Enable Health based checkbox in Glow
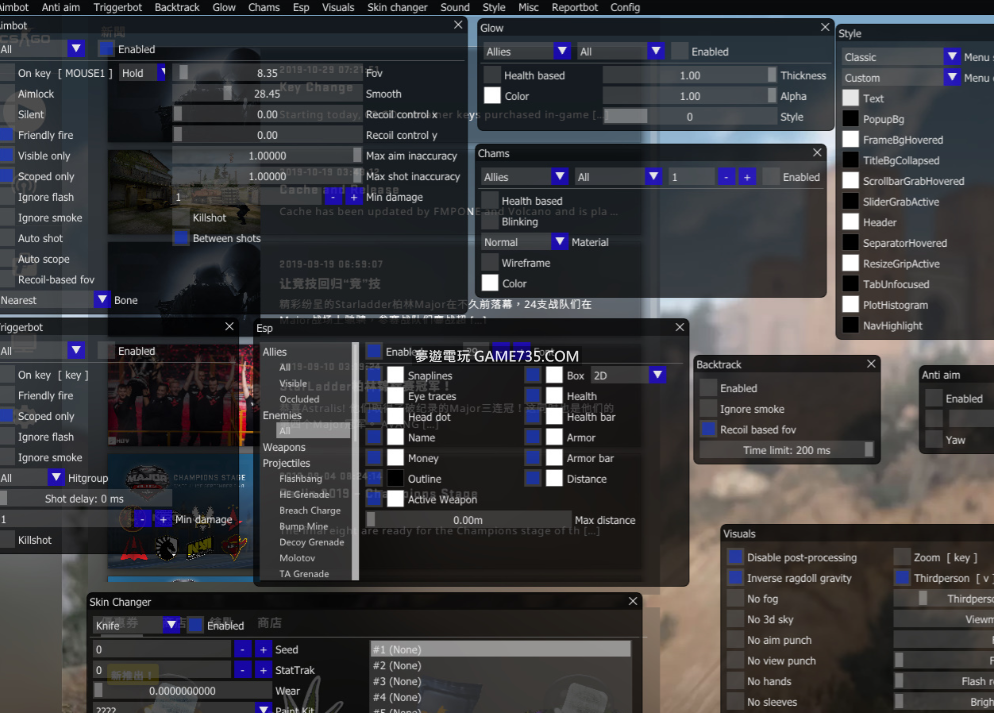Viewport: 994px width, 713px height. pyautogui.click(x=492, y=75)
